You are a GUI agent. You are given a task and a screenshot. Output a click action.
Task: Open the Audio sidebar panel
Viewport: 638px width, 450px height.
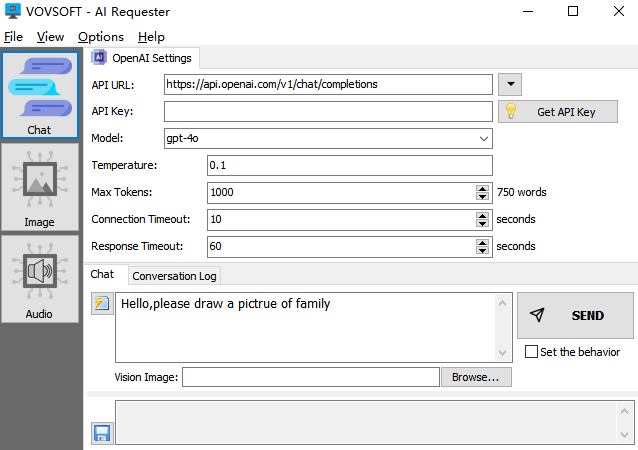(40, 278)
